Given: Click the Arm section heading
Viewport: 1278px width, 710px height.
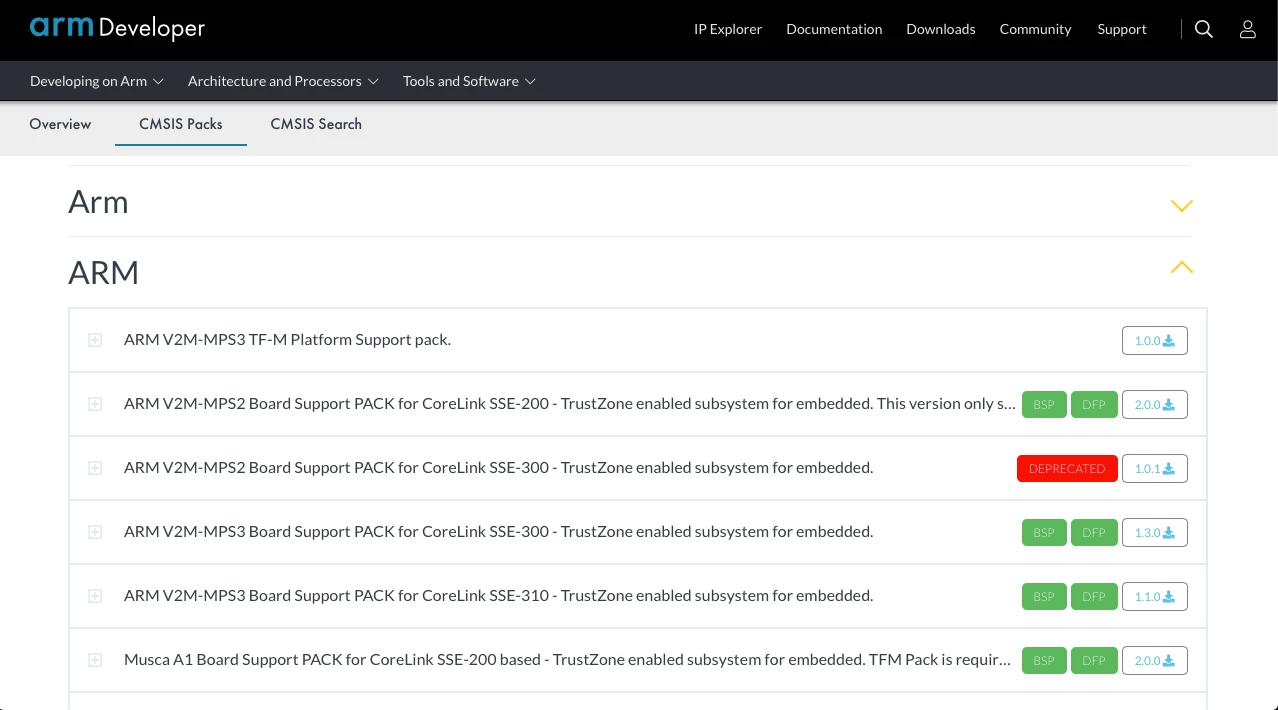Looking at the screenshot, I should (x=98, y=202).
